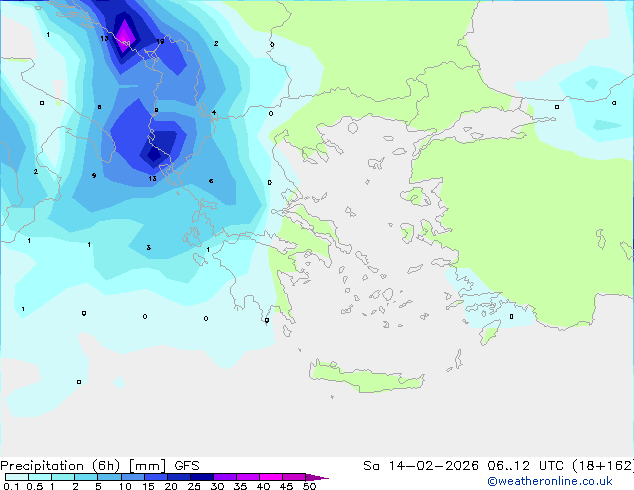Click the '0.1' legend scale label
Image resolution: width=634 pixels, height=490 pixels.
click(11, 486)
